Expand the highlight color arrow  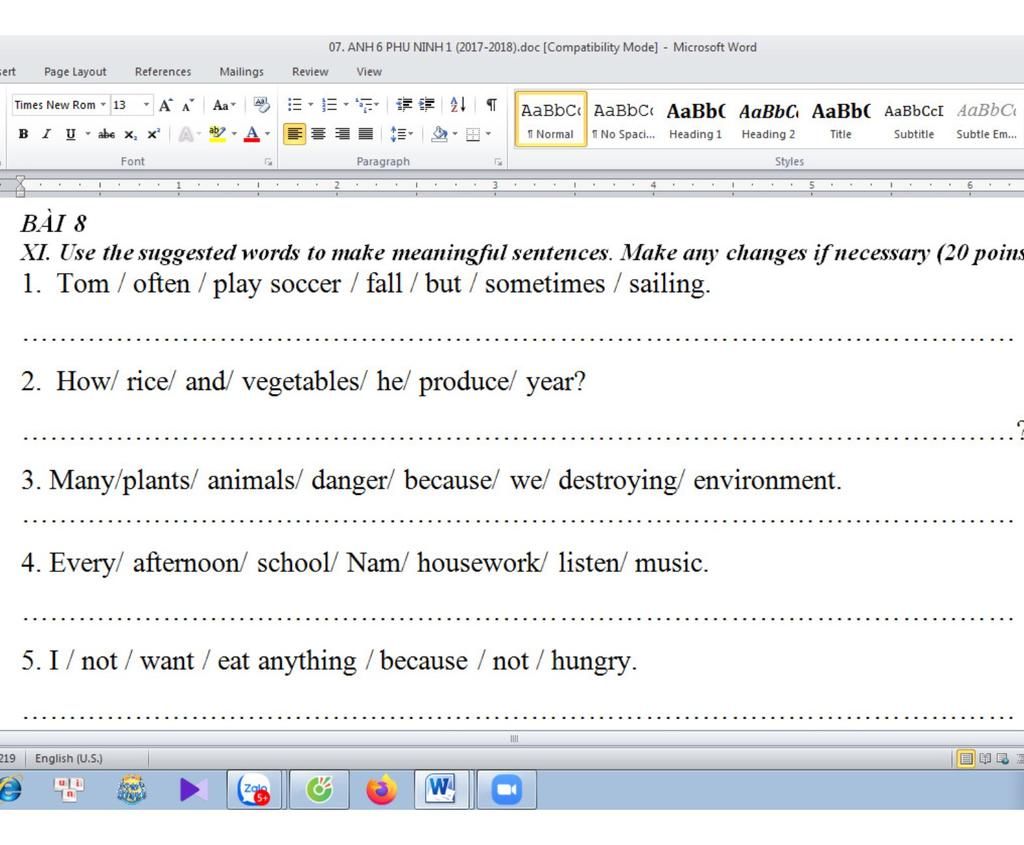point(234,134)
